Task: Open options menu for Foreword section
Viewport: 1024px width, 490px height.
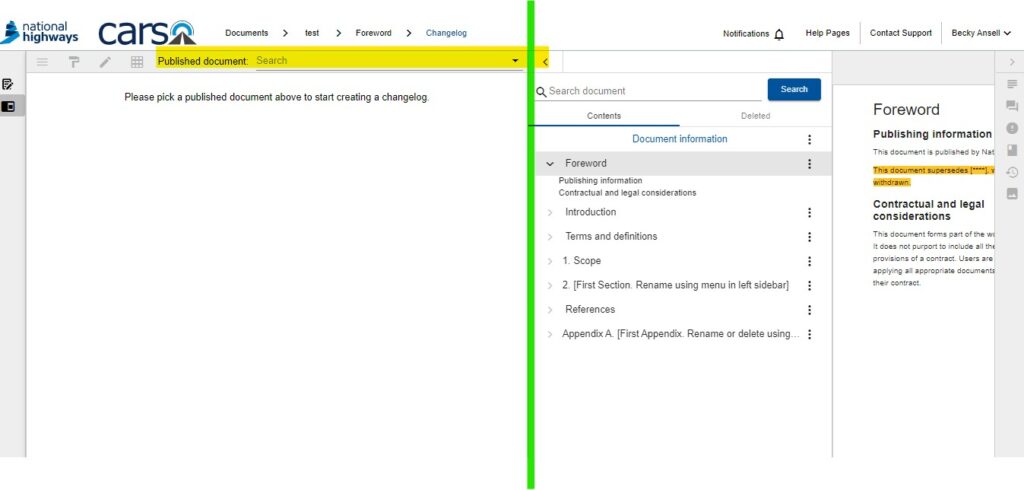Action: pos(809,164)
